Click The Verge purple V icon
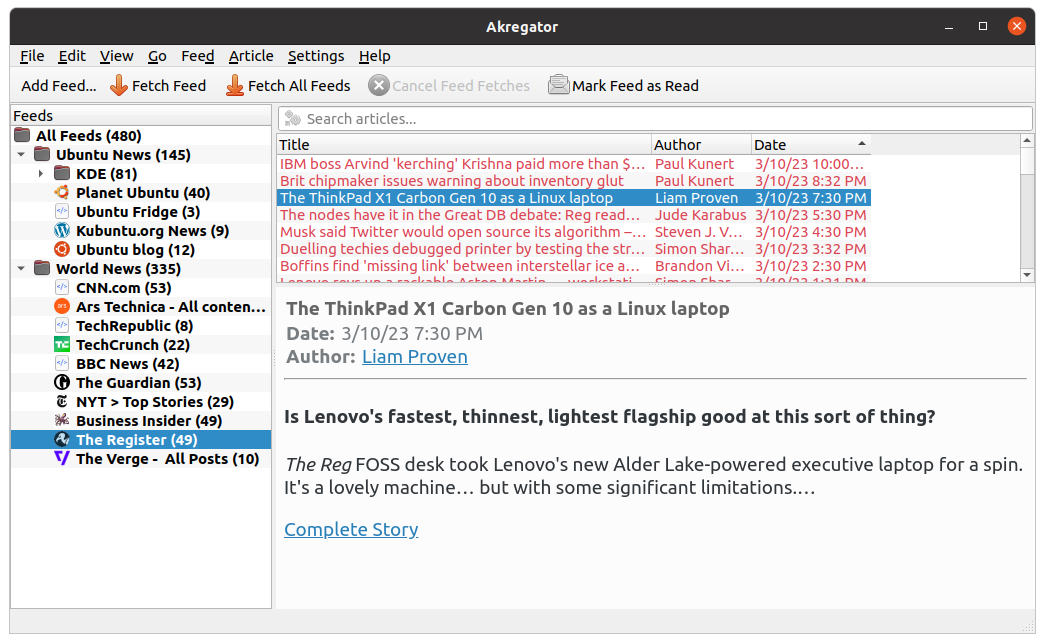 (x=62, y=458)
